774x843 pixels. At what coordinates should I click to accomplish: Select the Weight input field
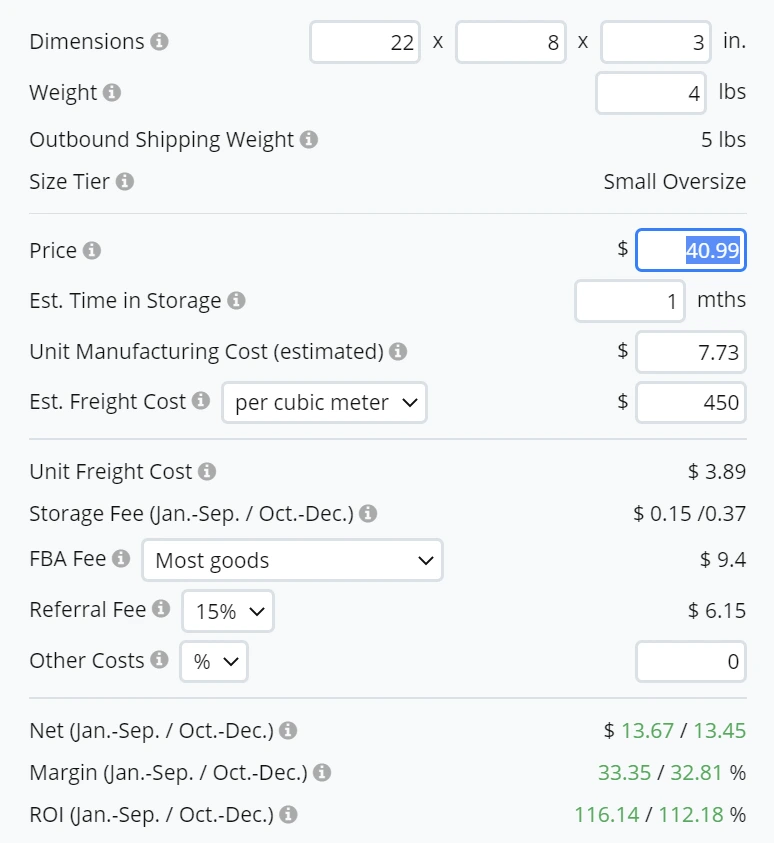[x=650, y=92]
